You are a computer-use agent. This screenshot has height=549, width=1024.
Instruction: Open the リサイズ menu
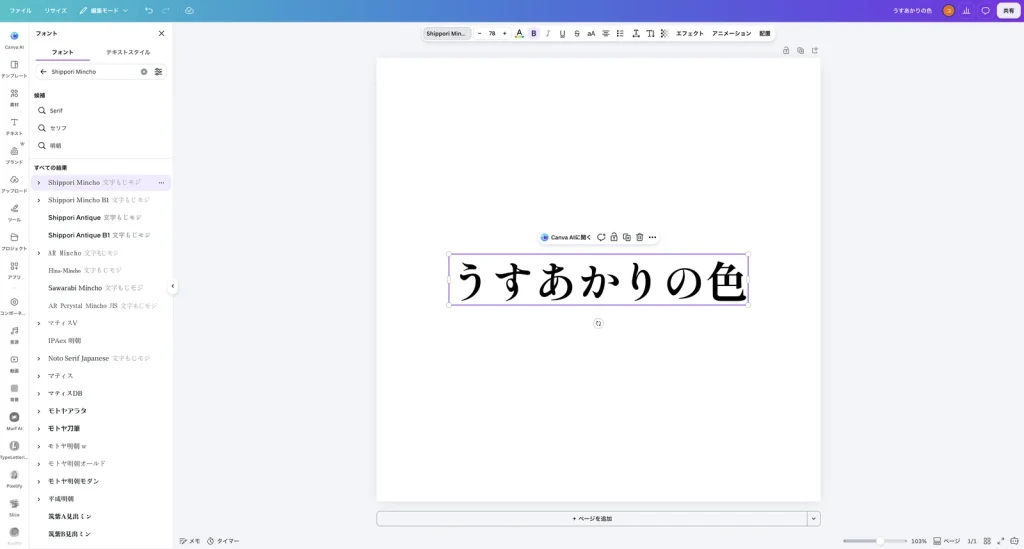point(56,10)
